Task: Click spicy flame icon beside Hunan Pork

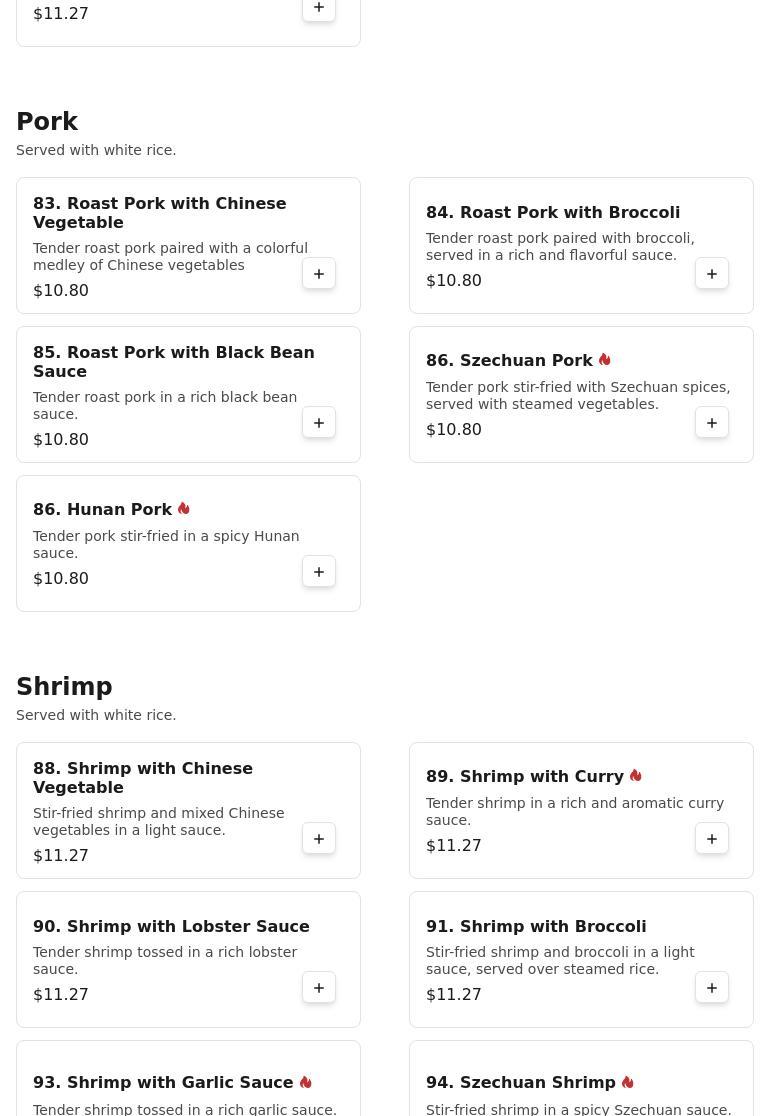Action: coord(184,508)
